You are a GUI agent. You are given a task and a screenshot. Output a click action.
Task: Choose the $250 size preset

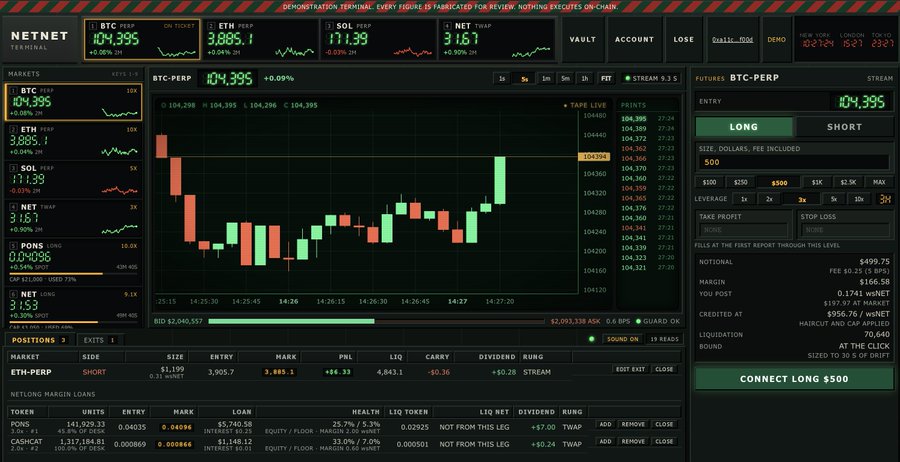740,183
